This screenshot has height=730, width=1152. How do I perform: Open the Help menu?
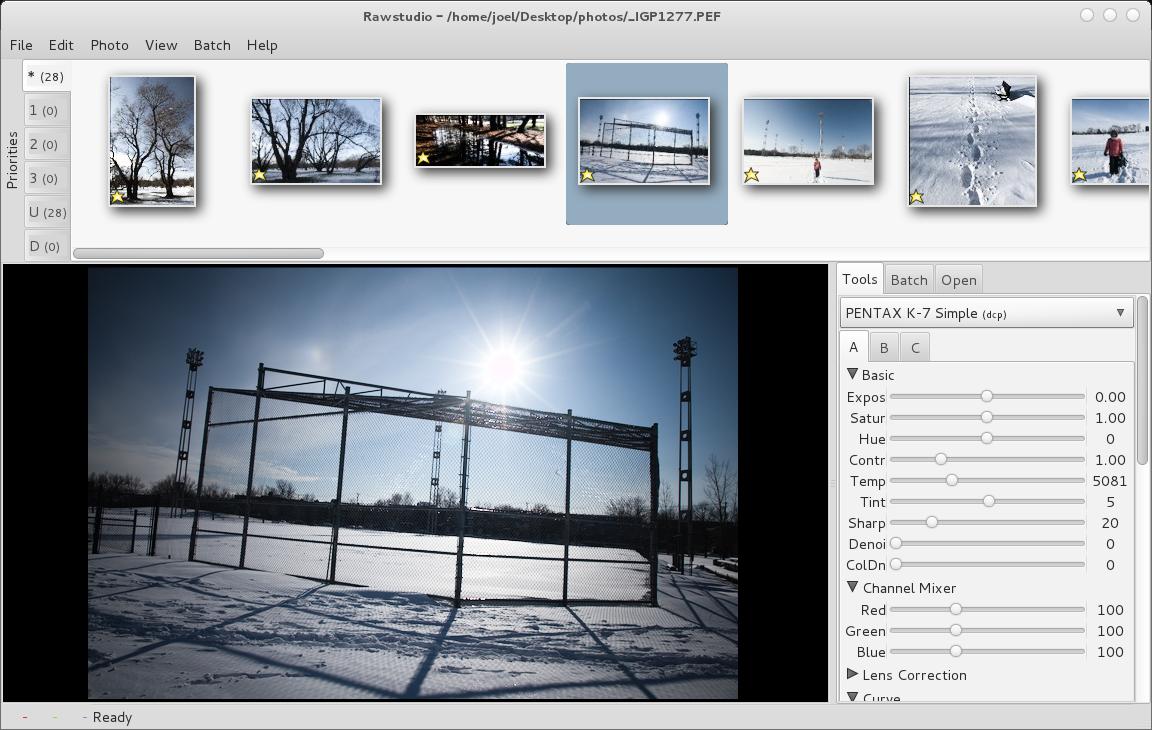262,46
